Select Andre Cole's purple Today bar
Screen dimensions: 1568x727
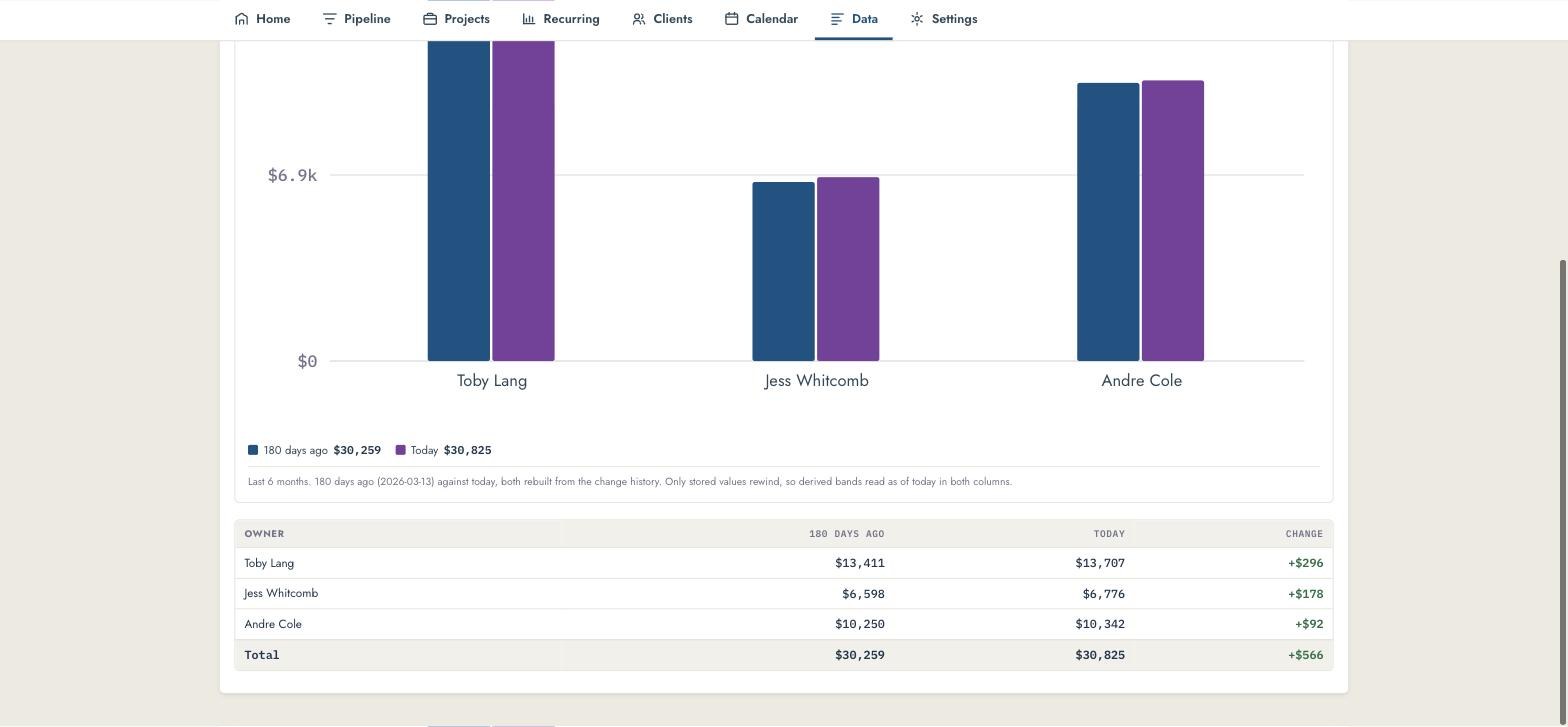click(1173, 220)
